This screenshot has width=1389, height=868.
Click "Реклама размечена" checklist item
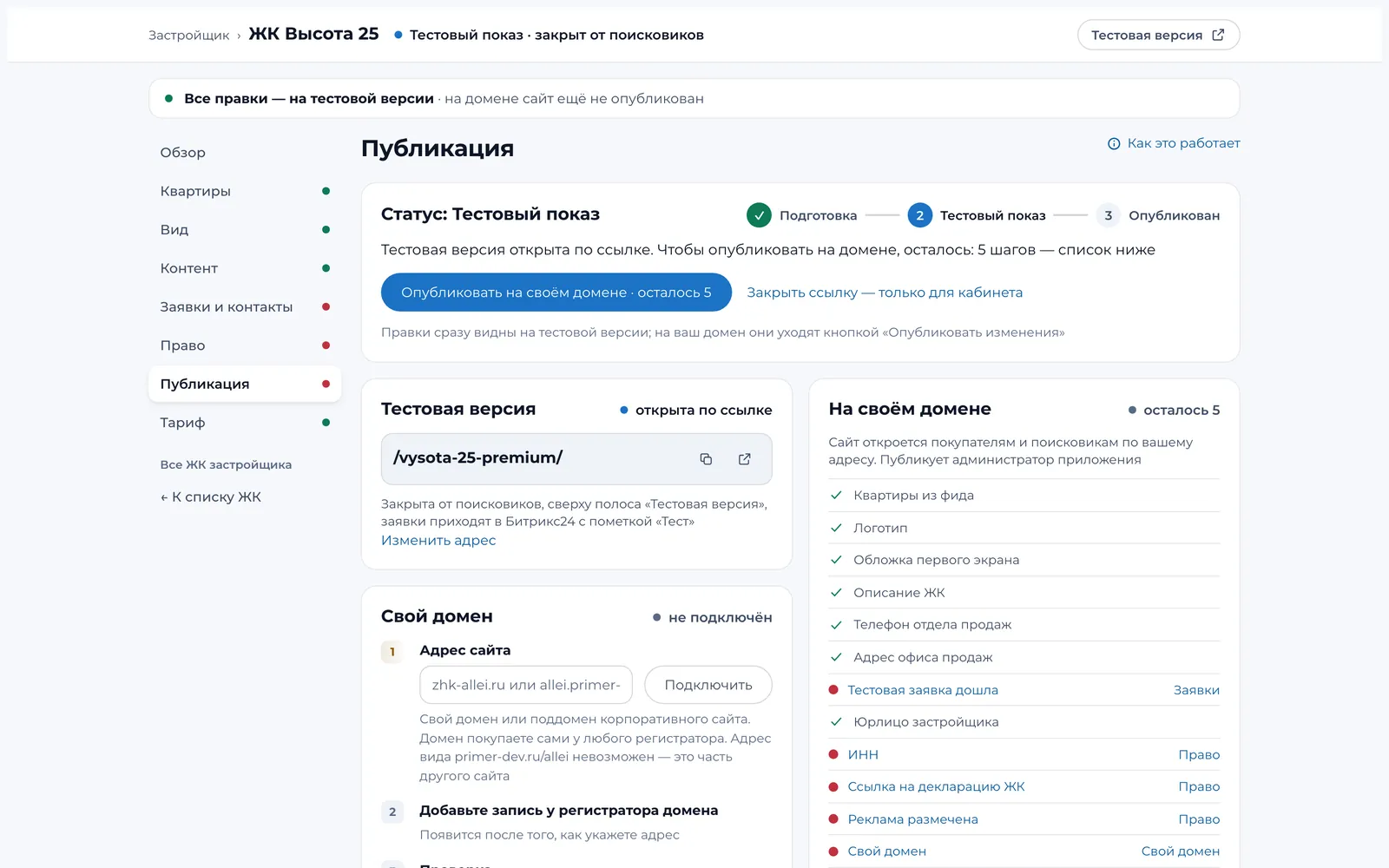point(912,819)
